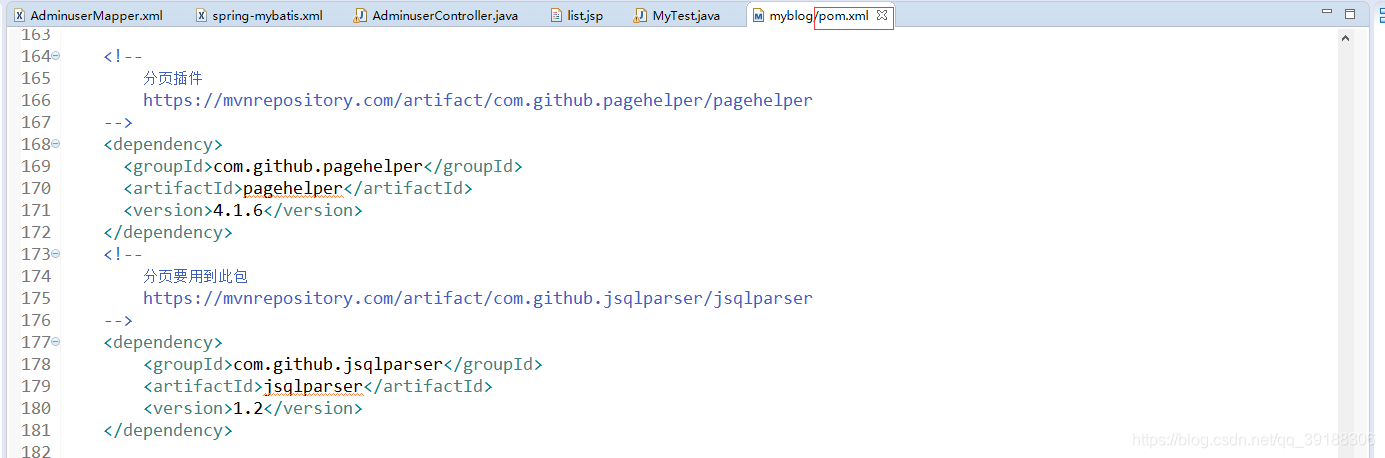
Task: Collapse the comment block at line 164
Action: click(x=56, y=56)
